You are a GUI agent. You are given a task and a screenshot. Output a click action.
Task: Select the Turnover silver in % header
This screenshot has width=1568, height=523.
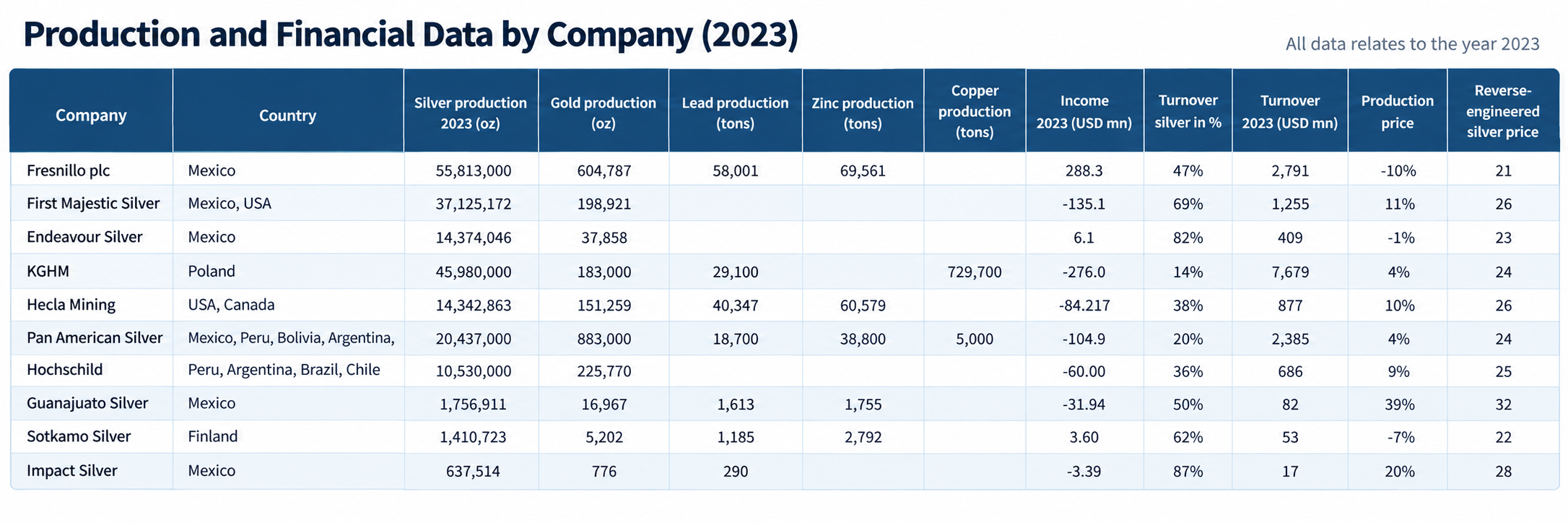1188,112
